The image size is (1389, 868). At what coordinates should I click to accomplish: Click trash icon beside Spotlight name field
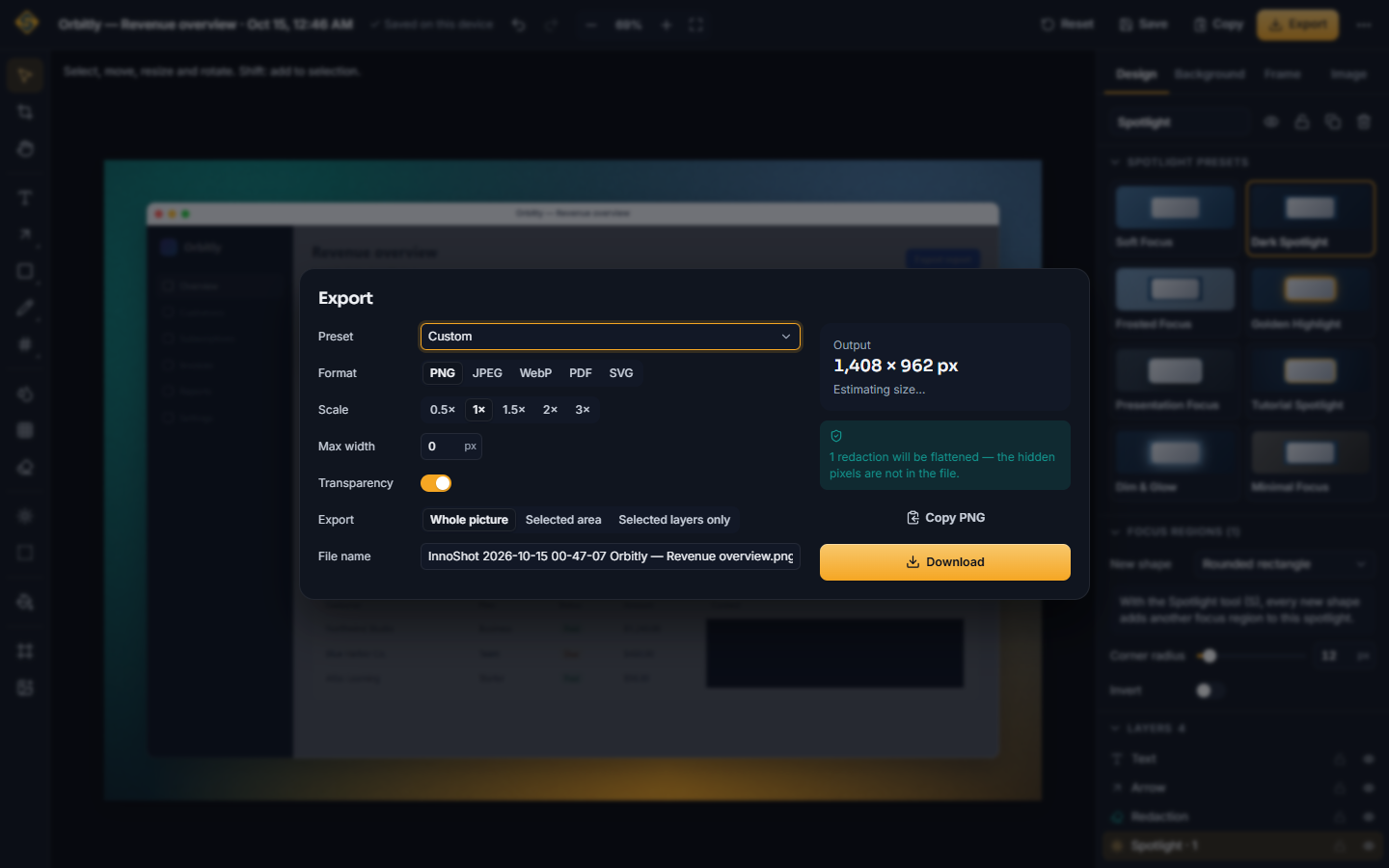point(1364,122)
